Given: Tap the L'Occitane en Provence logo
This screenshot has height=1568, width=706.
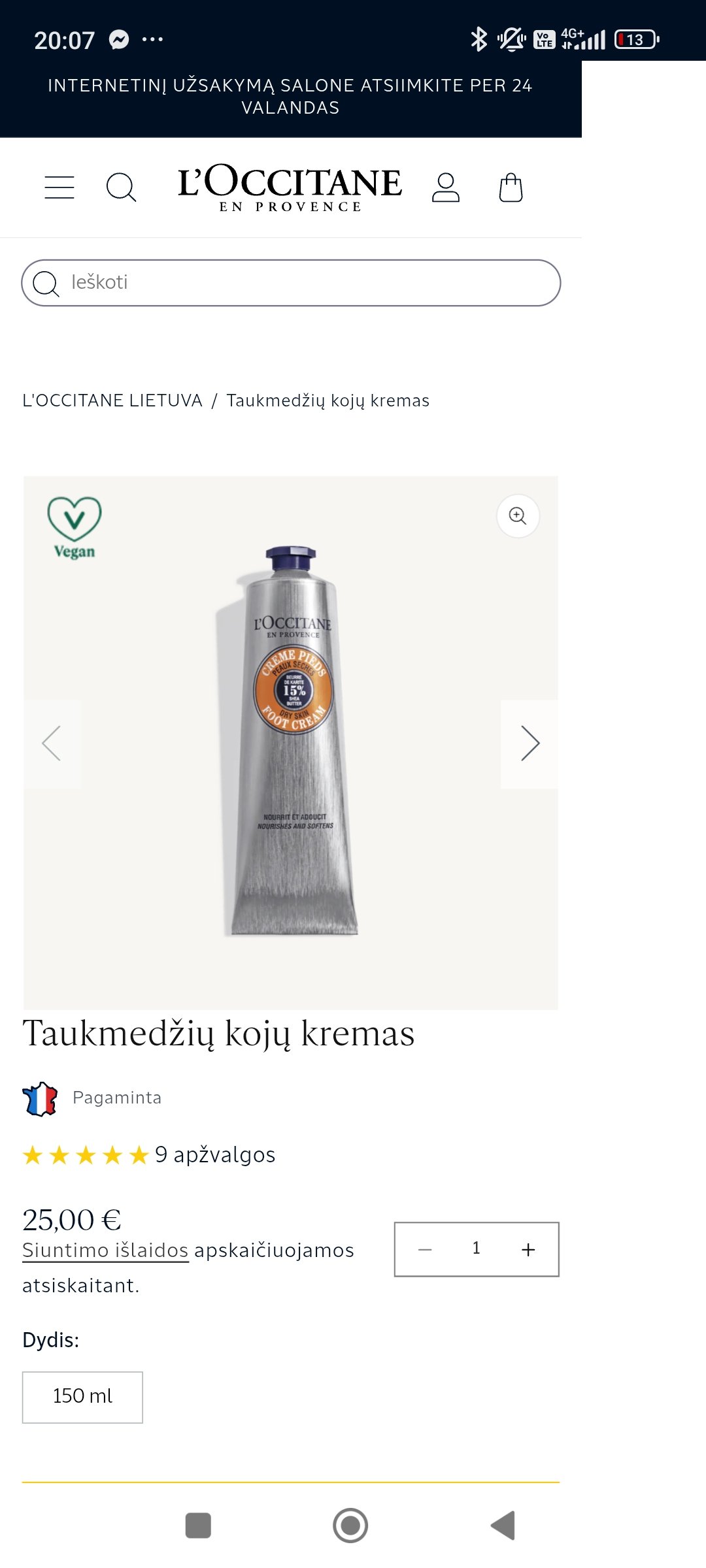Looking at the screenshot, I should [290, 188].
